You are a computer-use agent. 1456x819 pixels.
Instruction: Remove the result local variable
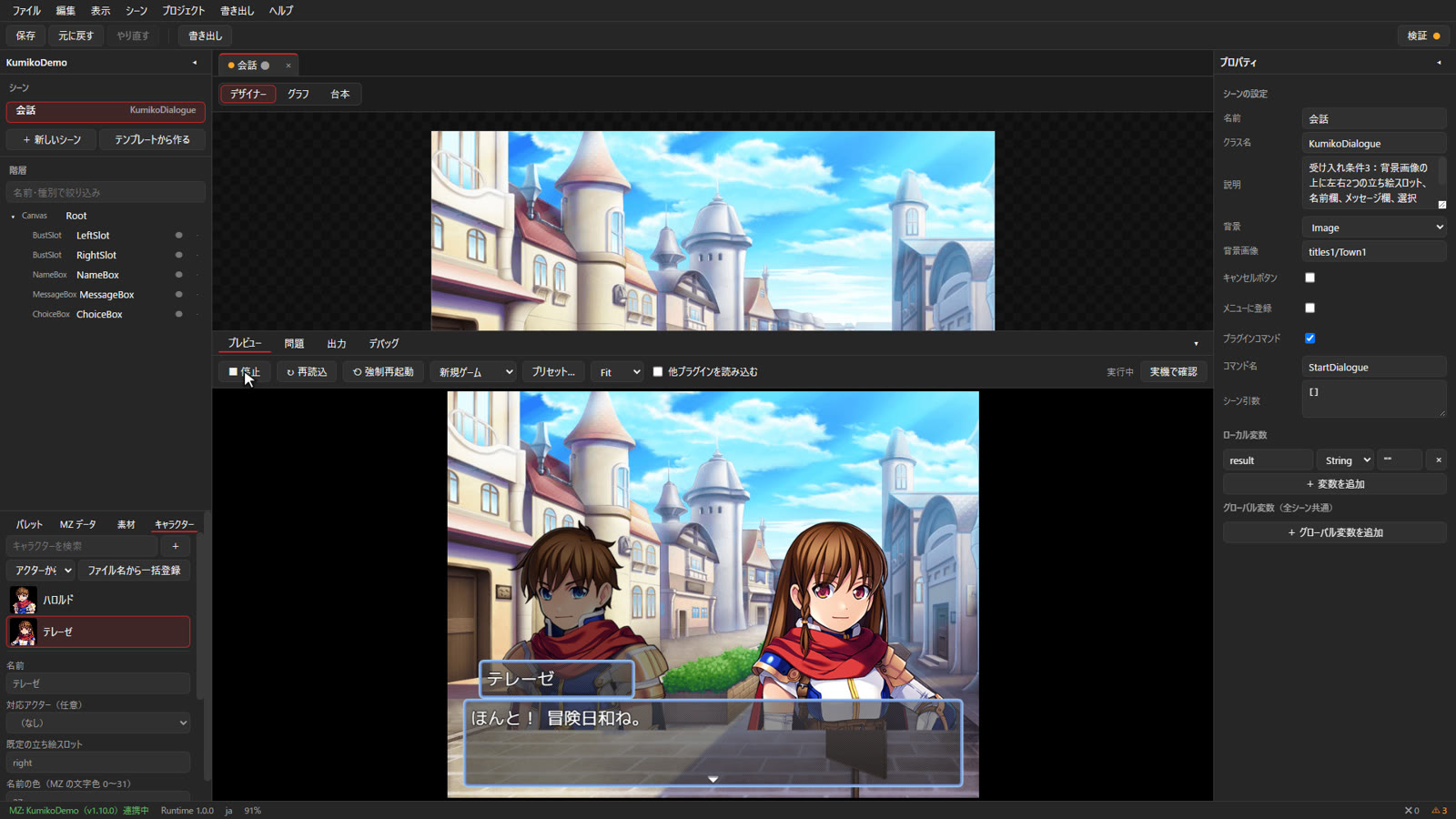pyautogui.click(x=1438, y=460)
